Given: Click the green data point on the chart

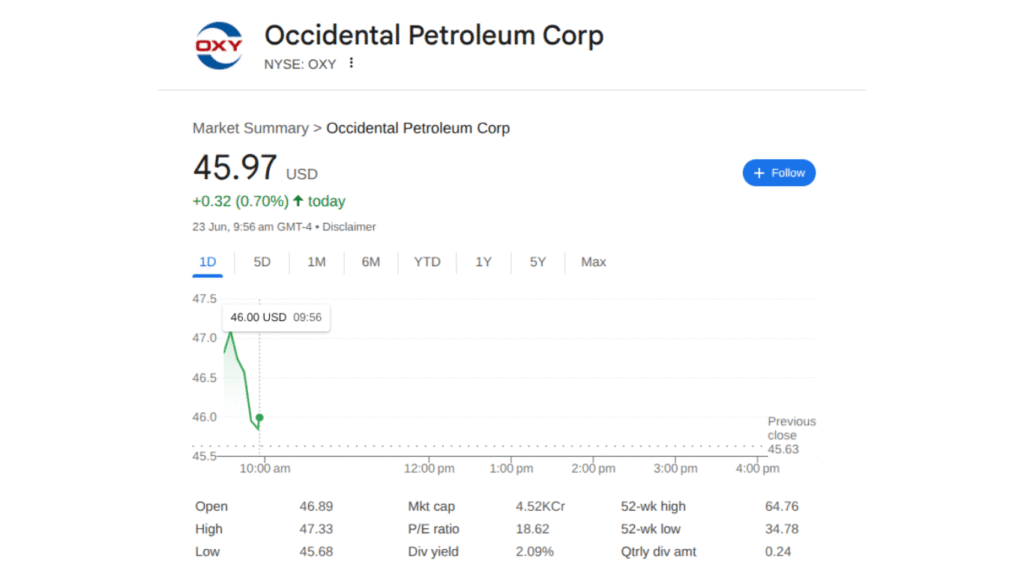Looking at the screenshot, I should click(x=258, y=418).
